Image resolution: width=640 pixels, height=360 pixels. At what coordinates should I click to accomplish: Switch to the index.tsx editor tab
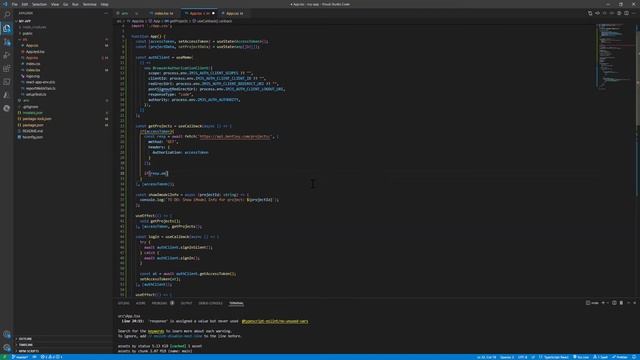click(163, 13)
